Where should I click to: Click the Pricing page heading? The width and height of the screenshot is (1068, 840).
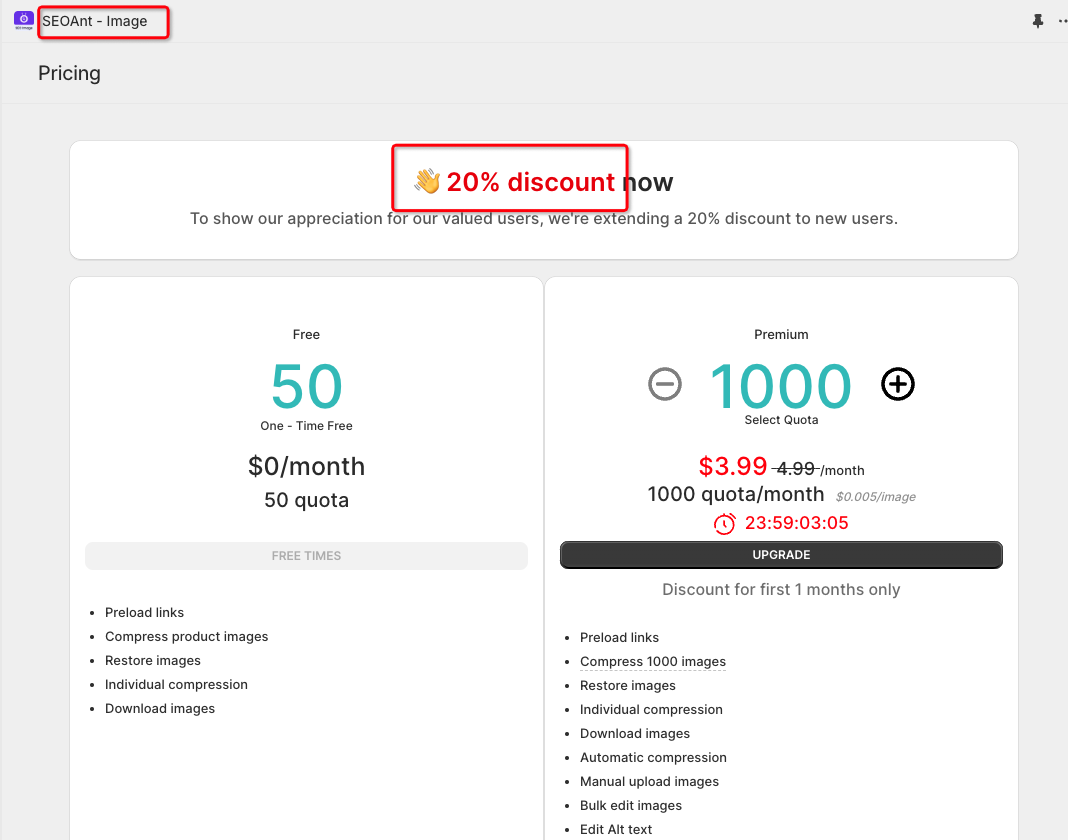pos(69,73)
